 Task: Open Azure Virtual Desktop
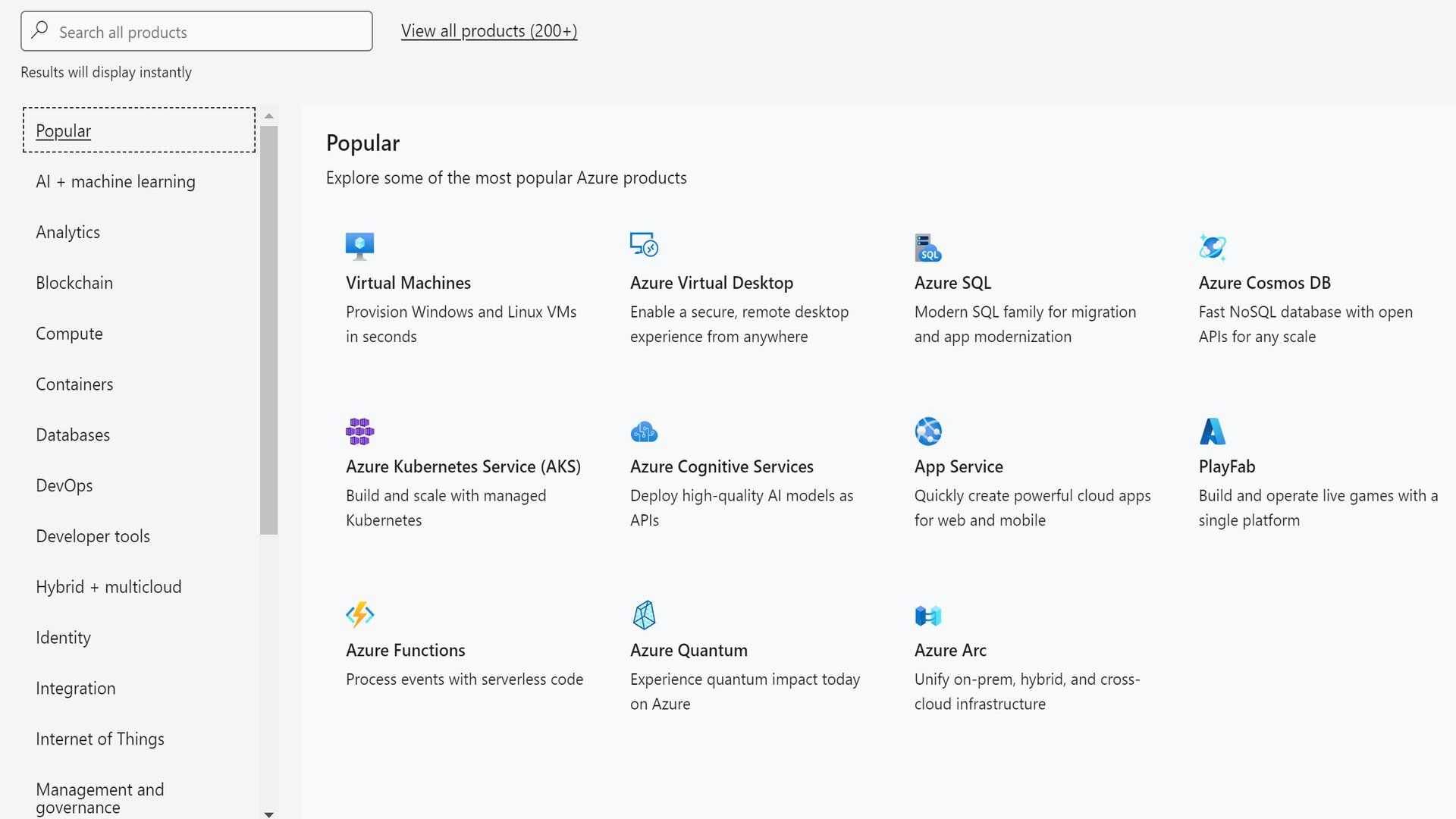[711, 282]
